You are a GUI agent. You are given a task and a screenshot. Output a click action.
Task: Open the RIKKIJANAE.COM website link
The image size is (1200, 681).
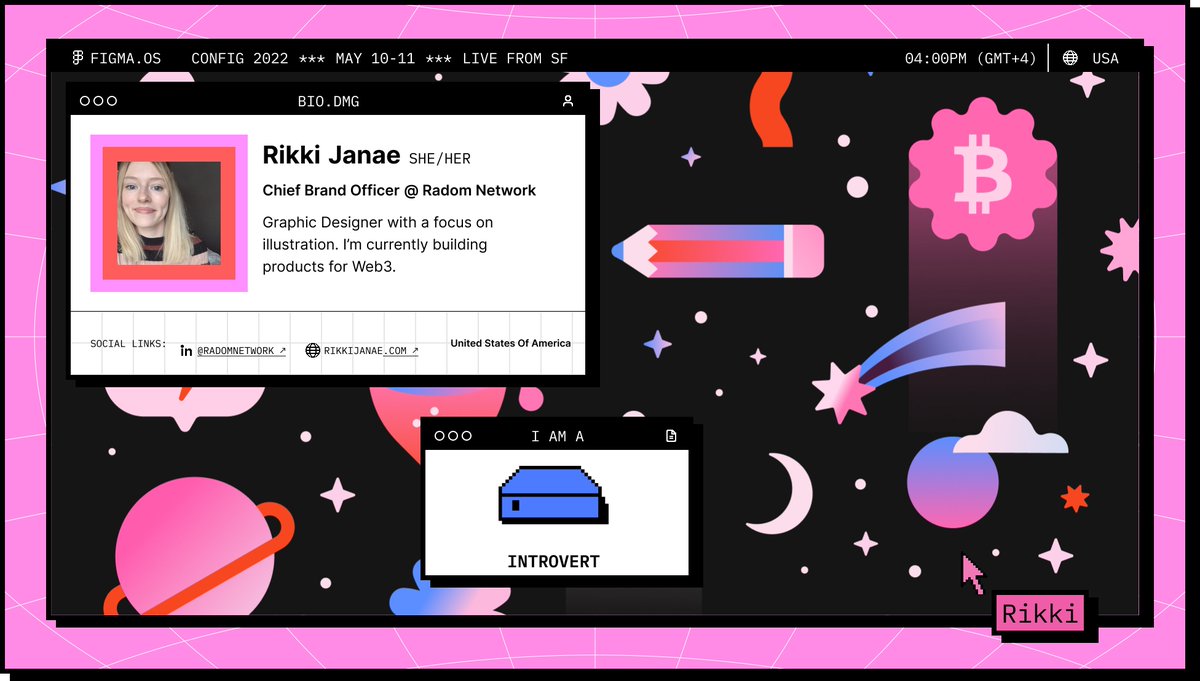point(371,351)
